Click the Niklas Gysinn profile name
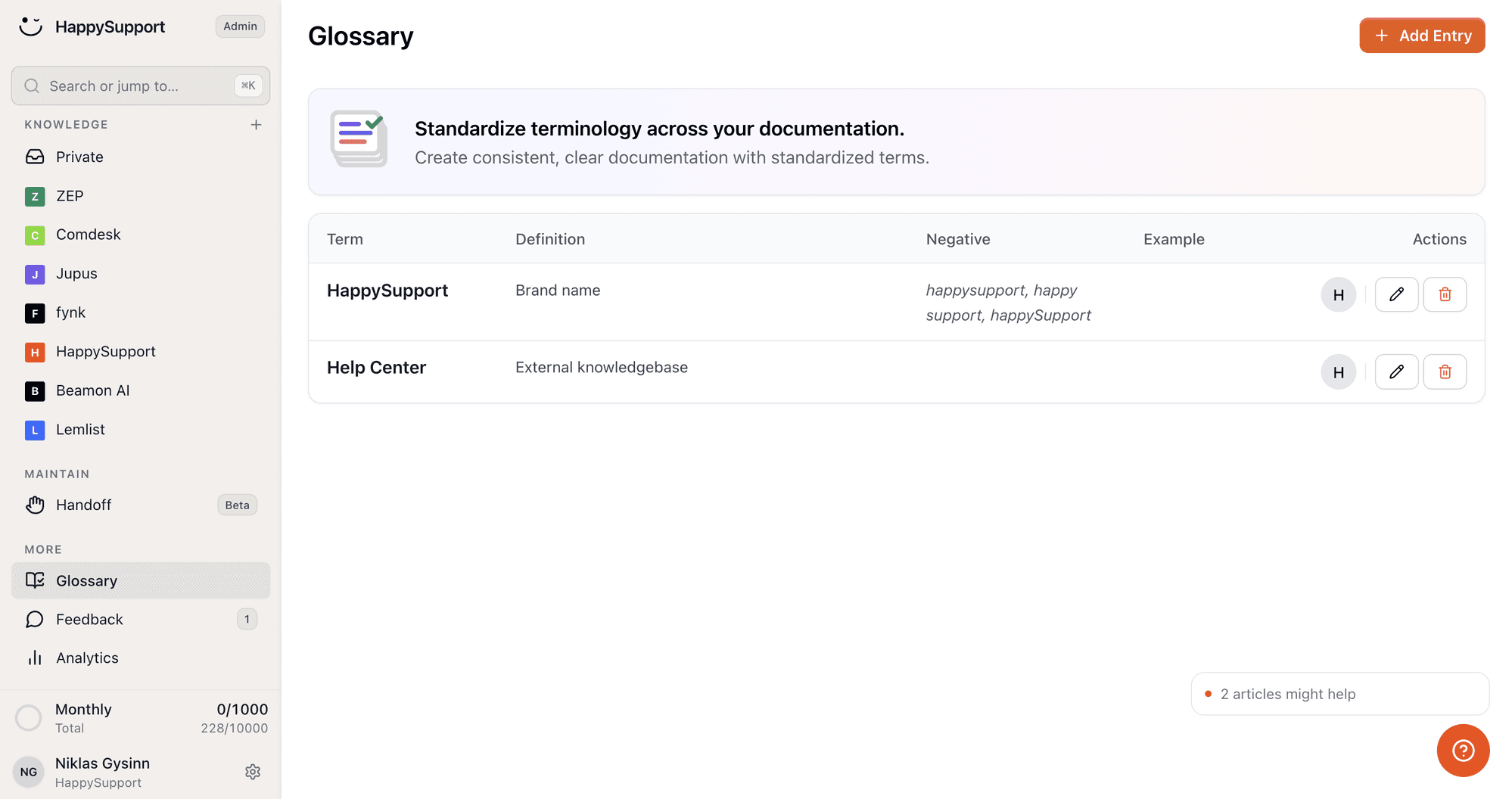The image size is (1512, 799). [102, 763]
